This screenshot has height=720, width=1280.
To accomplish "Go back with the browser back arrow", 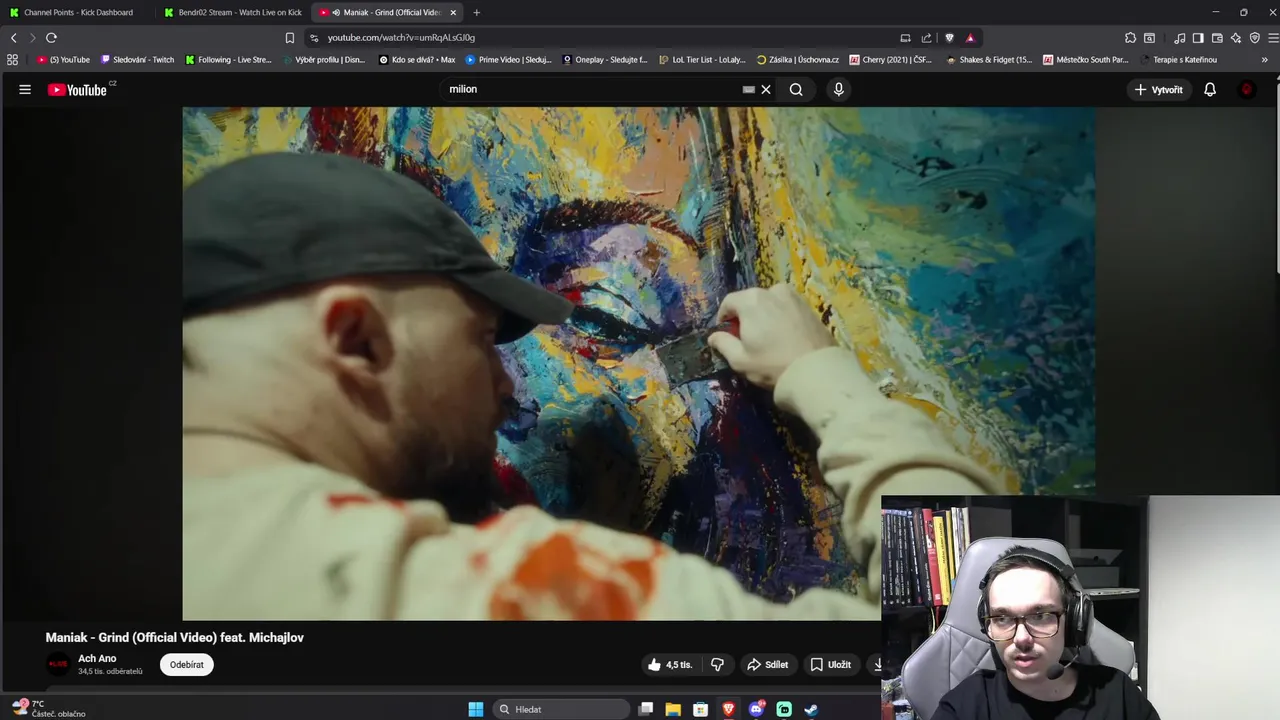I will [14, 38].
